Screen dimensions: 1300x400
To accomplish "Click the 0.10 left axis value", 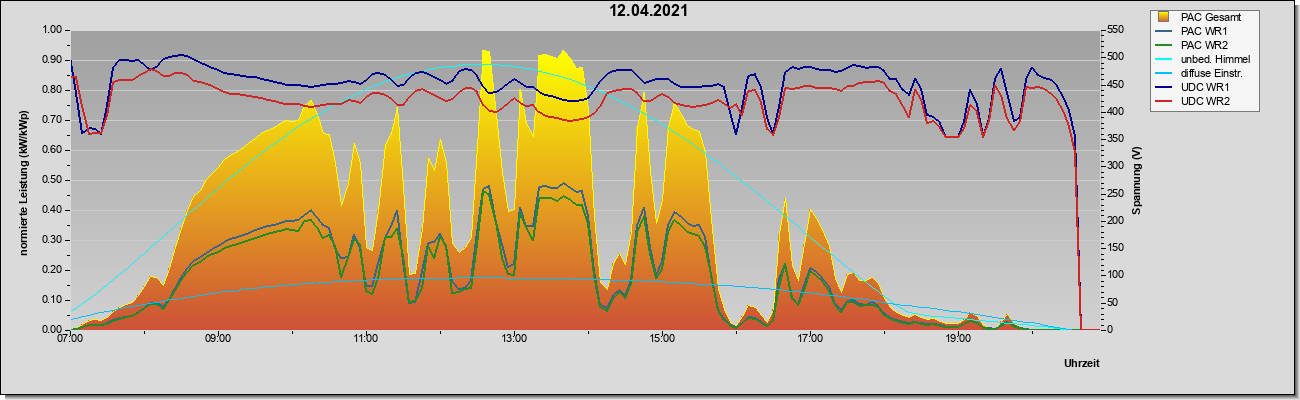I will (52, 300).
